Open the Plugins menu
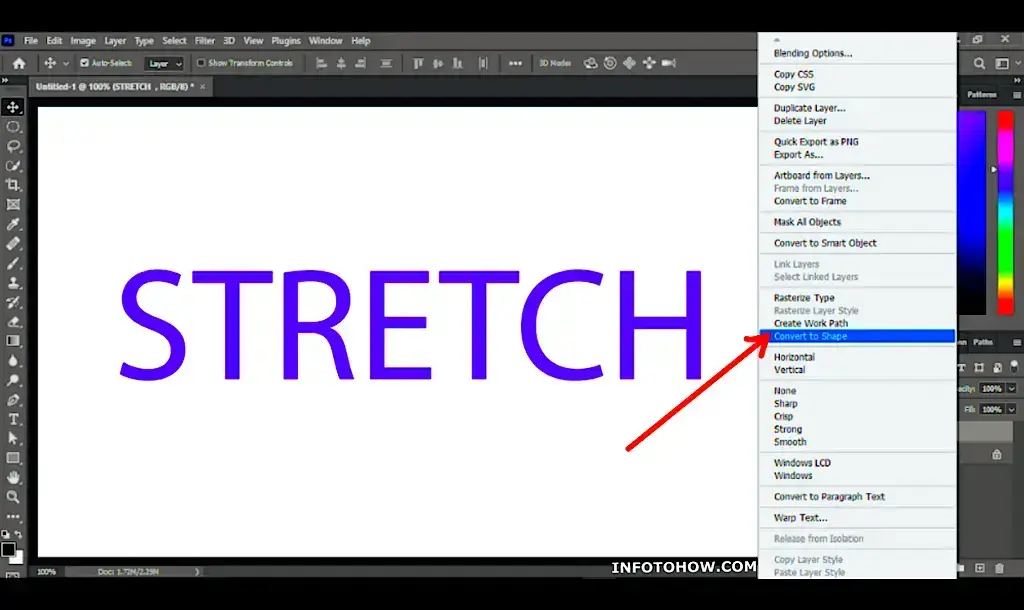The height and width of the screenshot is (610, 1024). coord(285,40)
